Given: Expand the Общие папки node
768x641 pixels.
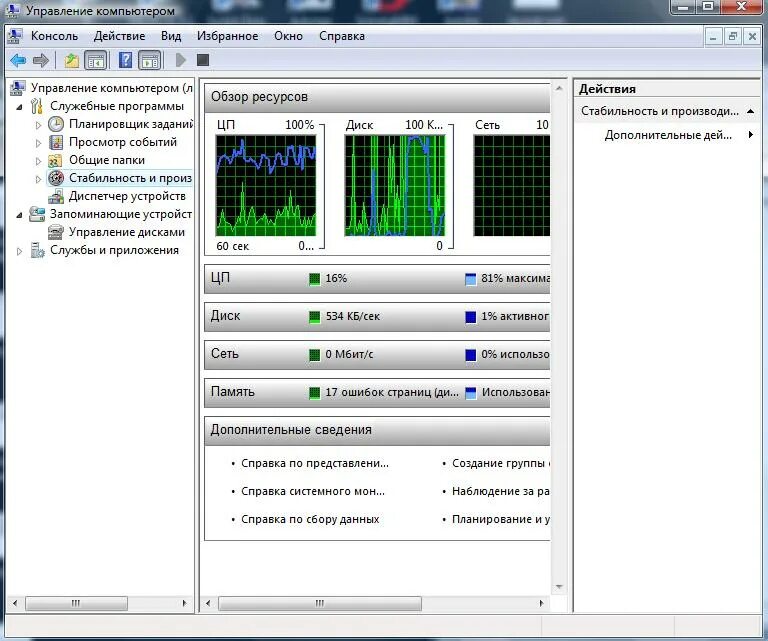Looking at the screenshot, I should [38, 161].
